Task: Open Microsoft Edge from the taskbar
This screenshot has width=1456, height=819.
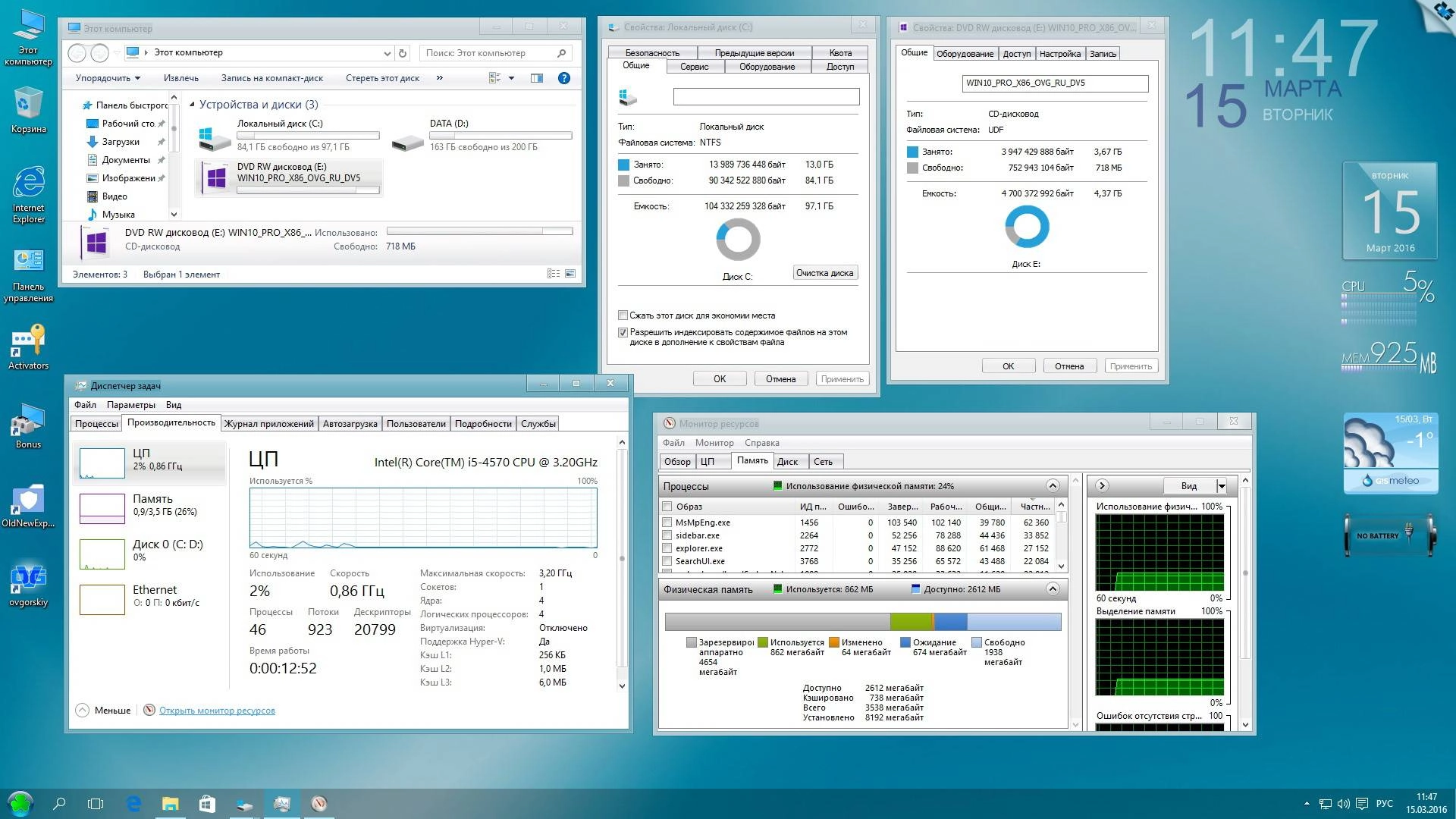Action: tap(134, 803)
